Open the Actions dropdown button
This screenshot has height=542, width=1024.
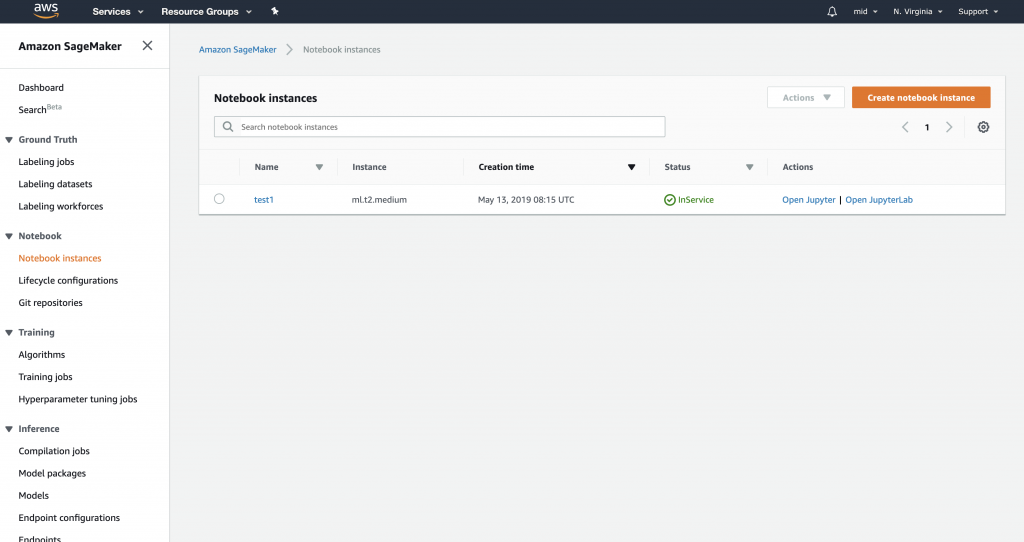tap(806, 97)
